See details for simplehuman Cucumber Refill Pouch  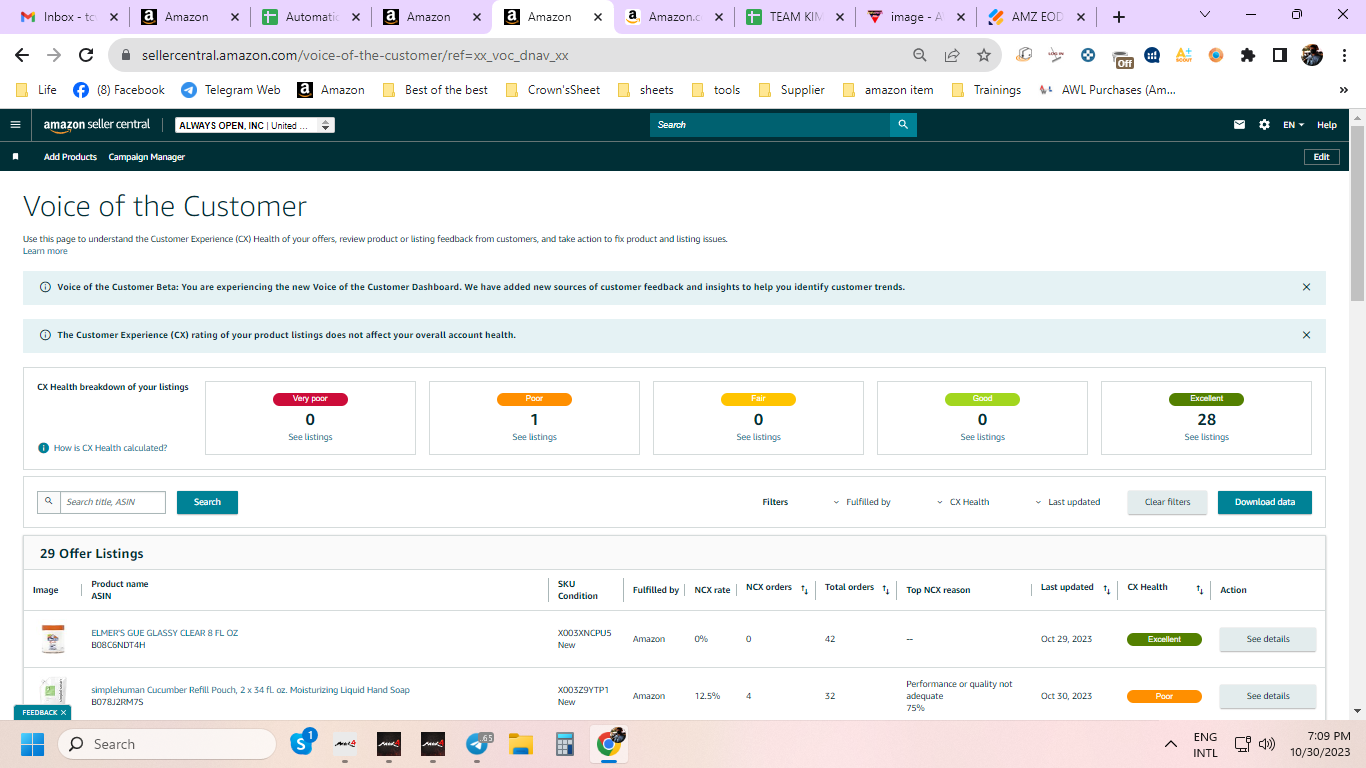click(1268, 696)
